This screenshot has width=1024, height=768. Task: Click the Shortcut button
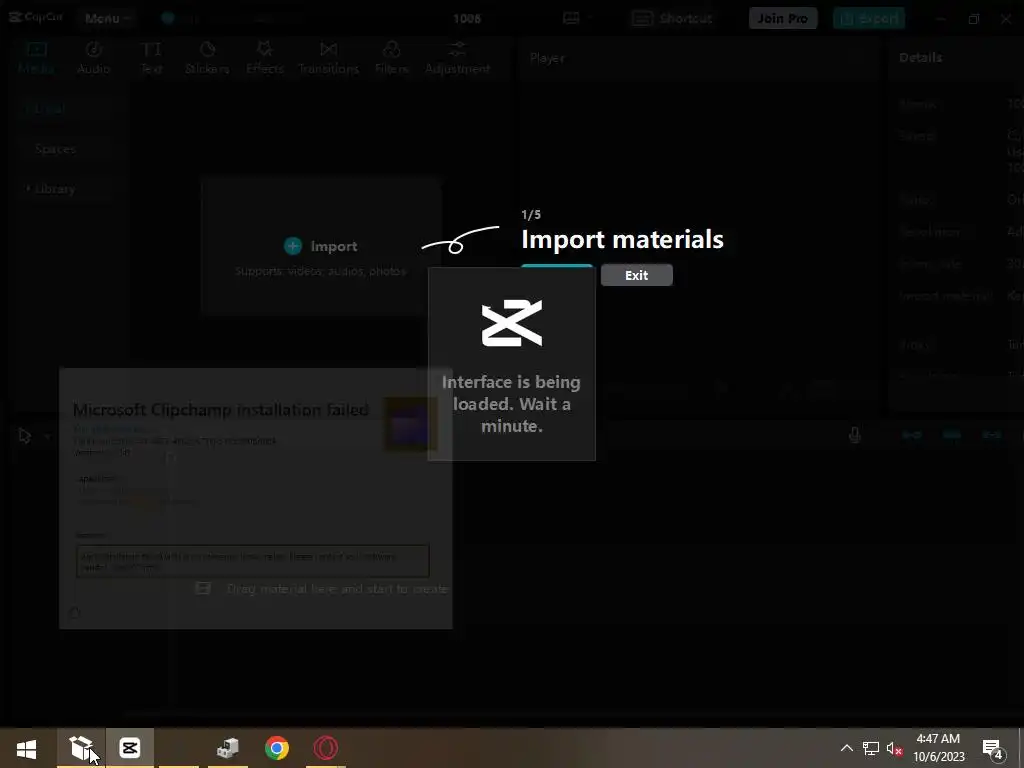tap(671, 18)
